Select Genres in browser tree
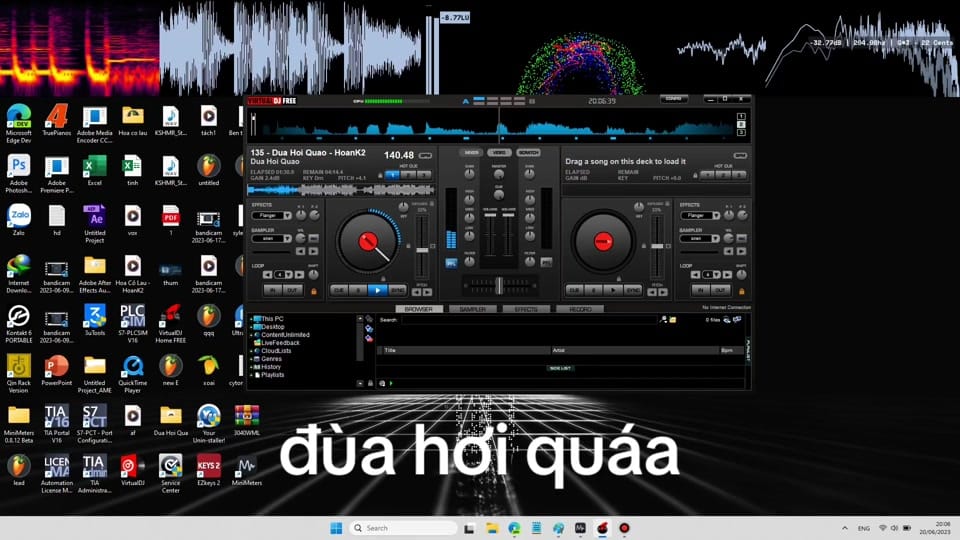Screen dimensions: 960x540 pos(271,359)
